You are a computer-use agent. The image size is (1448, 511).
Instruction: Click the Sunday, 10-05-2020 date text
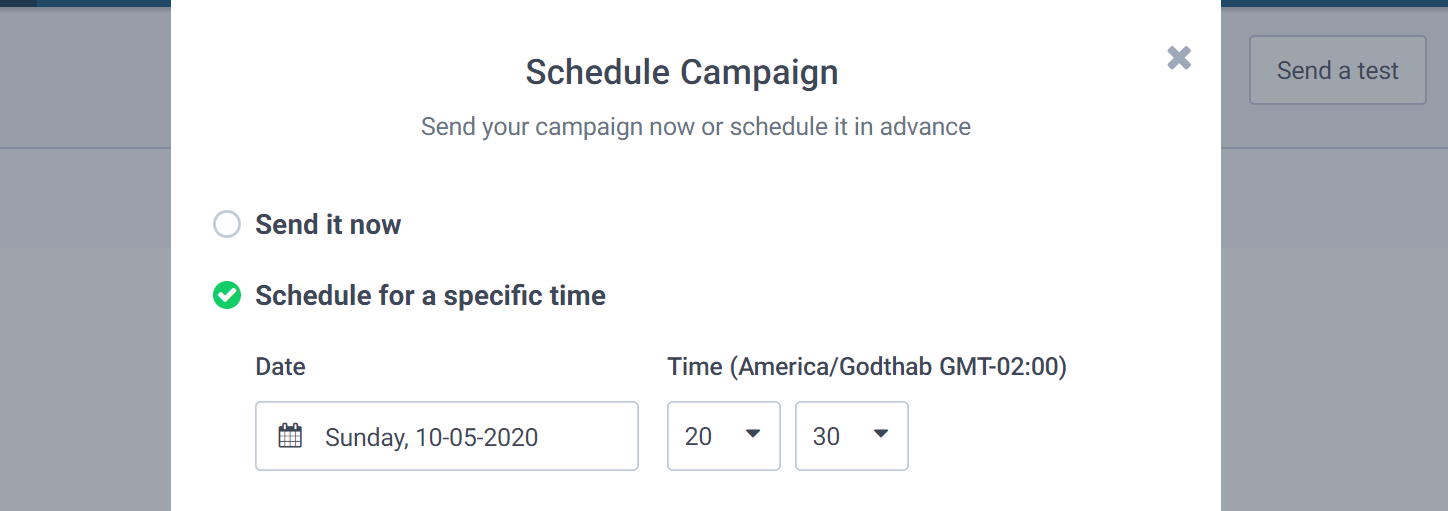click(431, 437)
